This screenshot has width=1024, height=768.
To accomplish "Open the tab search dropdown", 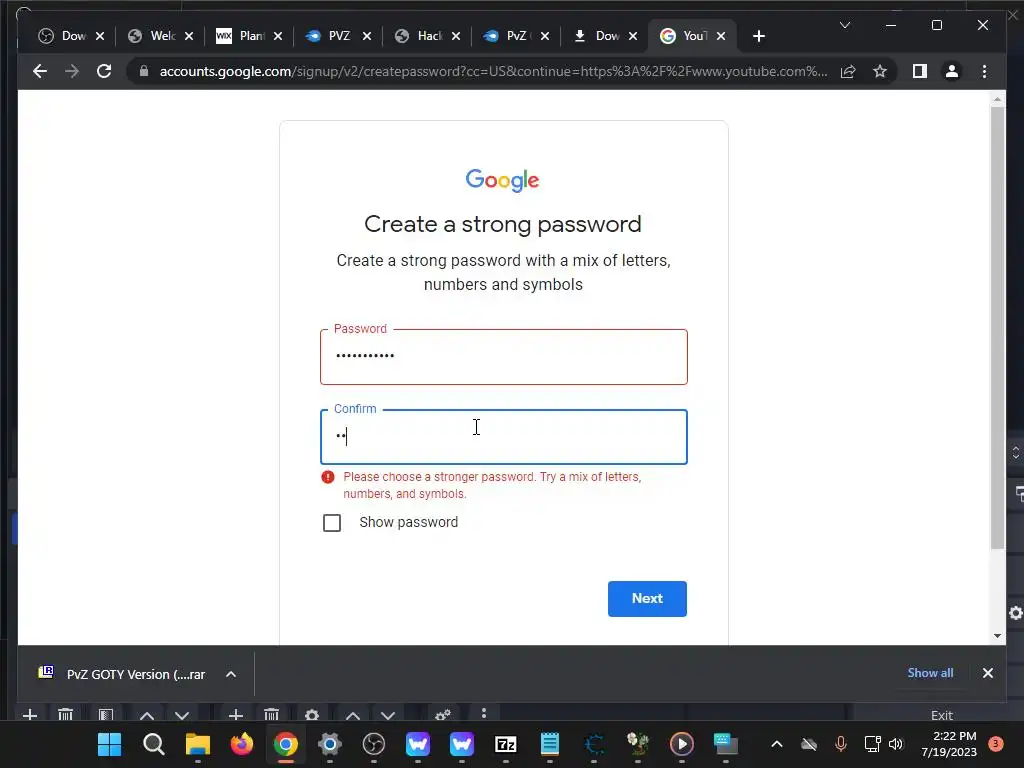I will point(844,25).
